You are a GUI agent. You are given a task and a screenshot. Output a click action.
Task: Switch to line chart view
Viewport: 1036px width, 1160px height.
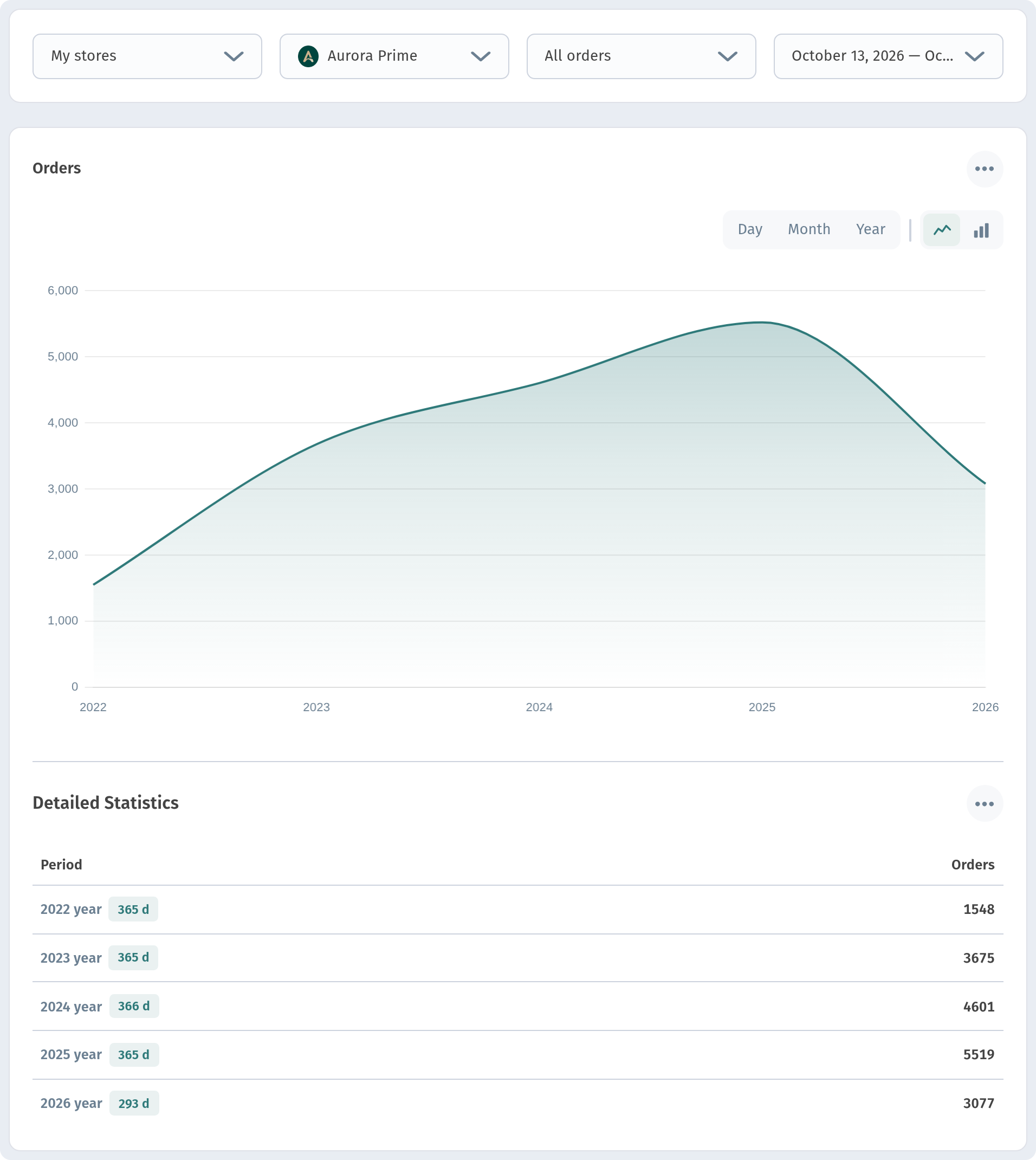[942, 229]
